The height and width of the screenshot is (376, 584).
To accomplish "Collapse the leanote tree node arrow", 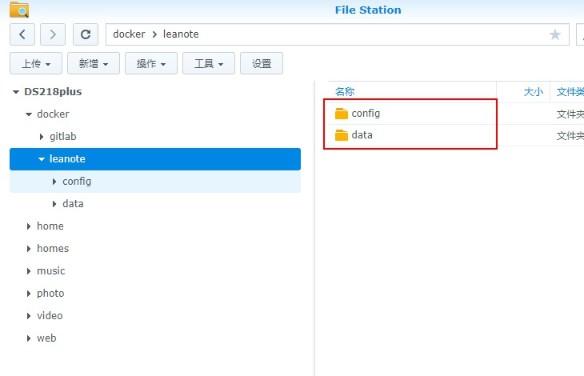I will pyautogui.click(x=41, y=159).
